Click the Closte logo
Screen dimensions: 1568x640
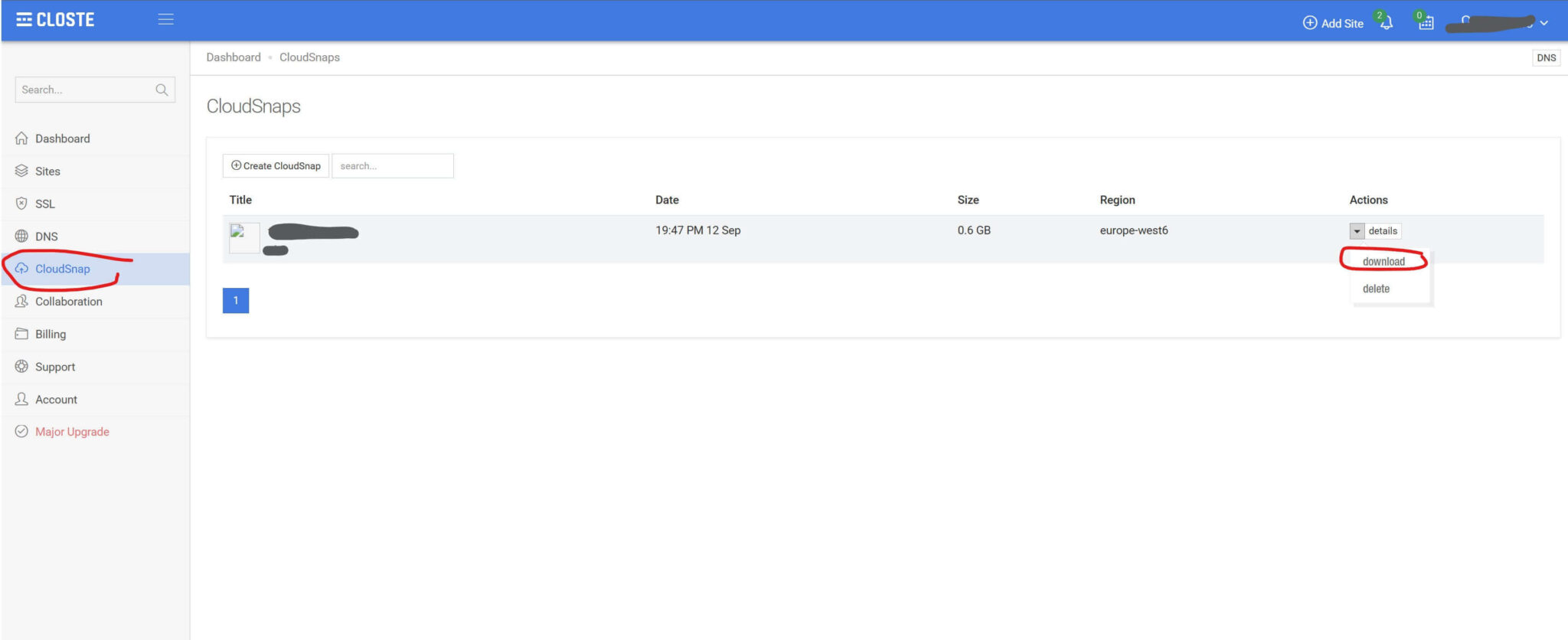coord(55,20)
